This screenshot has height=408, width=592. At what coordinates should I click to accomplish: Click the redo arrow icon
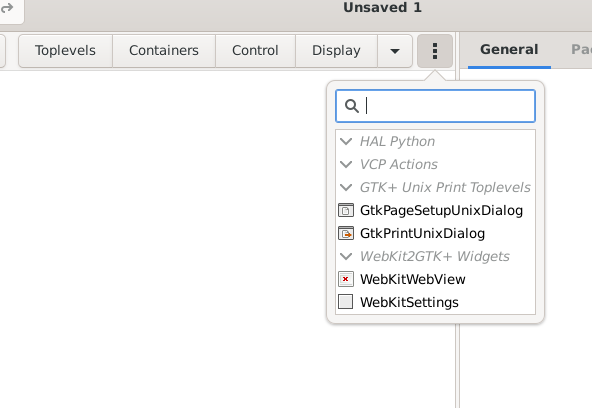[7, 8]
